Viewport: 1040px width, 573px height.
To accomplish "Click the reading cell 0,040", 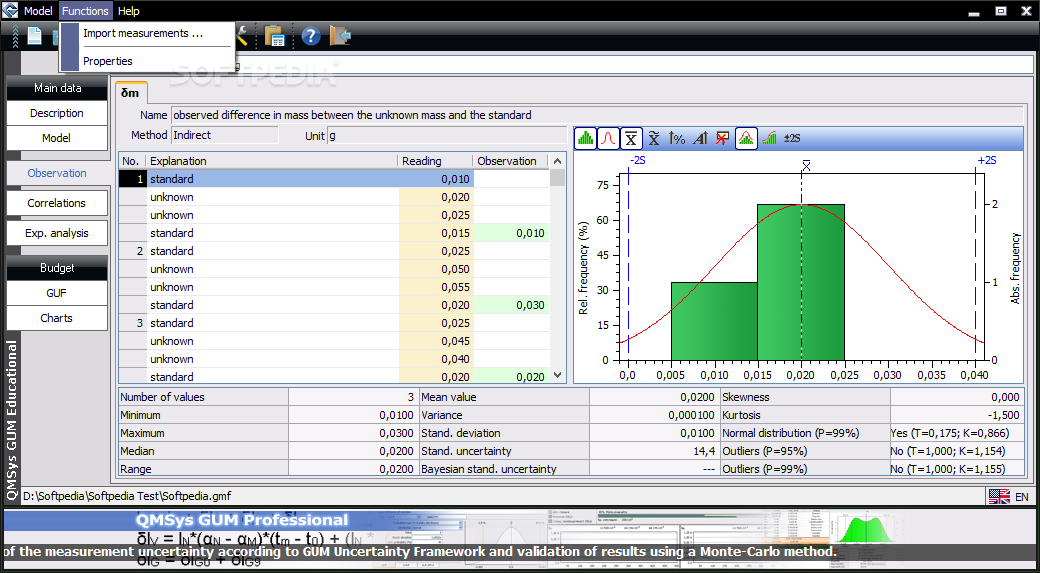I will coord(436,359).
